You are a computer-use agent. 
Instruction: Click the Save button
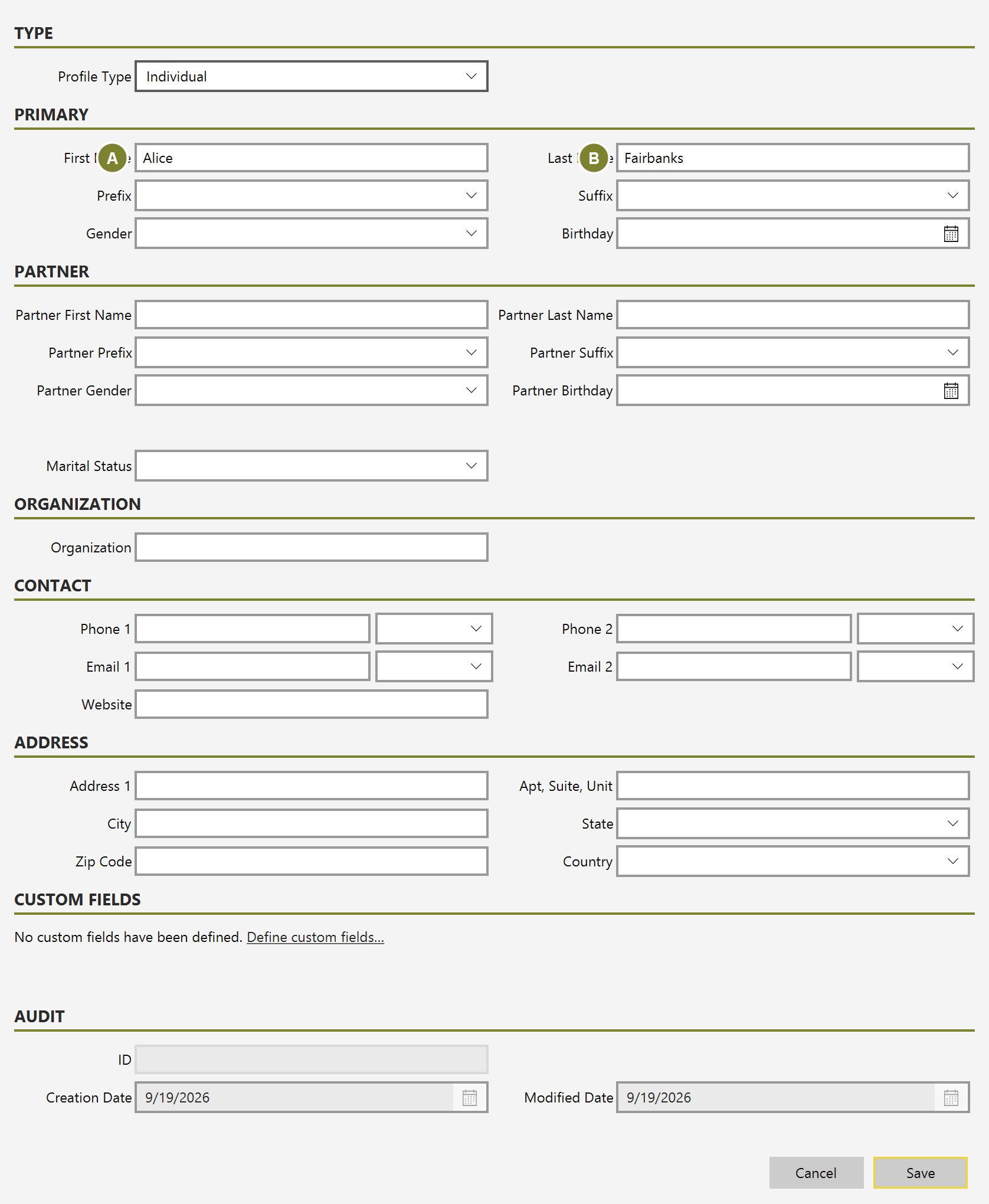[x=920, y=1173]
